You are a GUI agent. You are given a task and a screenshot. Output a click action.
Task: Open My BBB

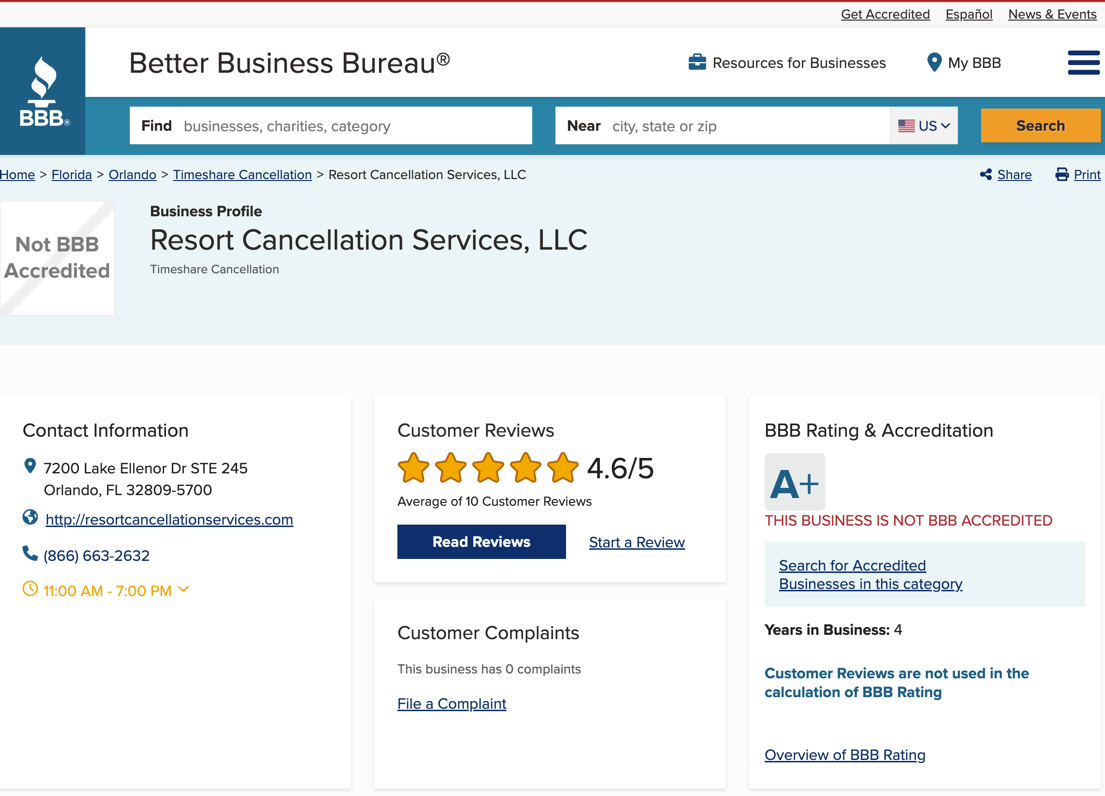[964, 63]
